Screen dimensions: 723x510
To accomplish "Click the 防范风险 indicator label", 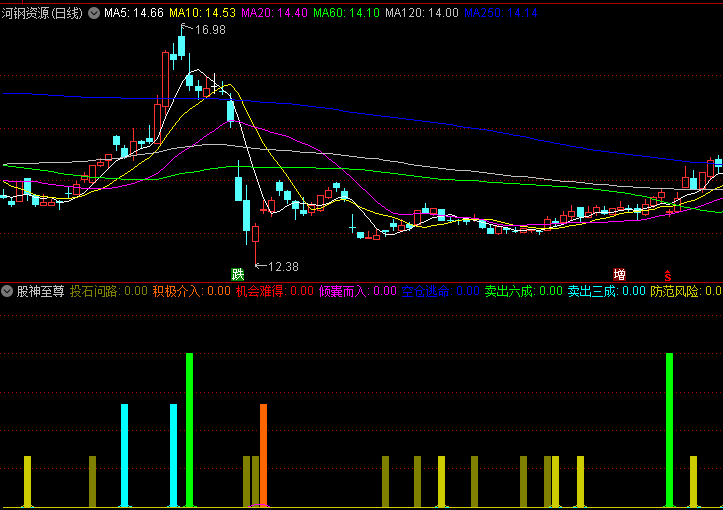I will [687, 291].
